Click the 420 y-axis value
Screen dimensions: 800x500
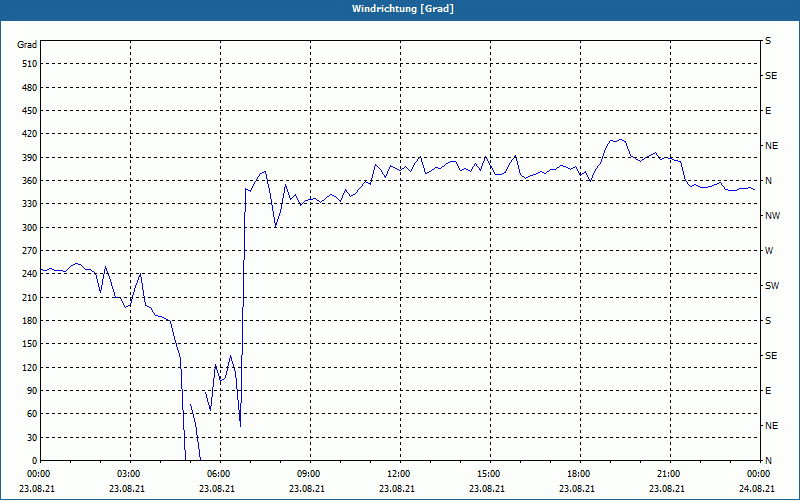30,134
